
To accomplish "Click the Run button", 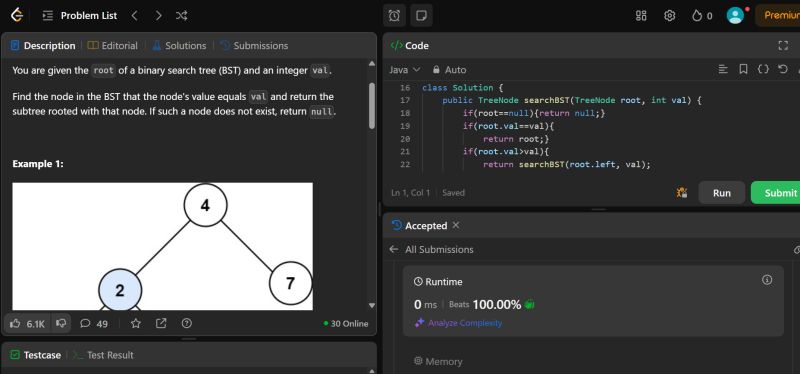I will pos(721,193).
